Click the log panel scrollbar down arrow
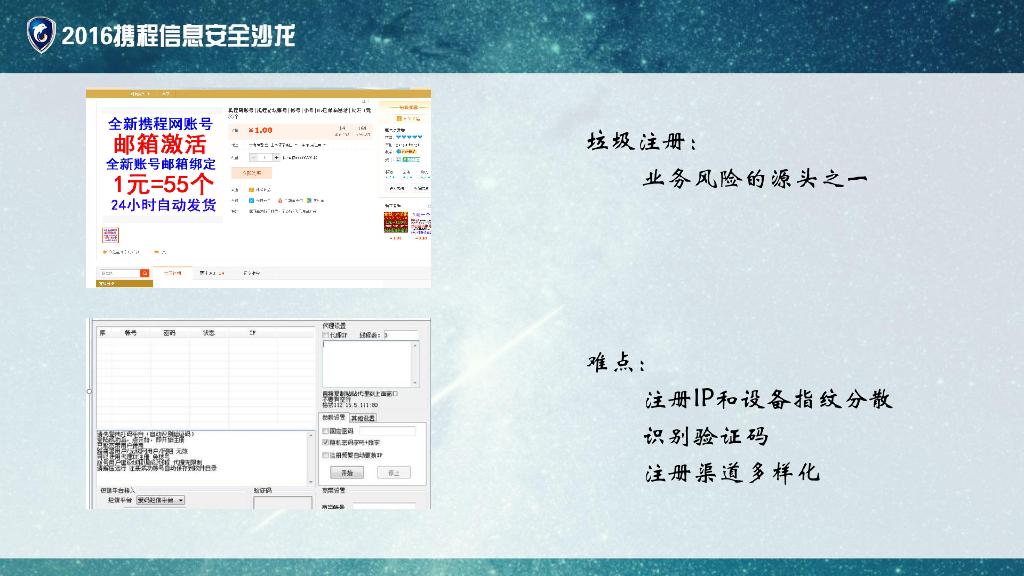The width and height of the screenshot is (1024, 576). click(x=311, y=482)
